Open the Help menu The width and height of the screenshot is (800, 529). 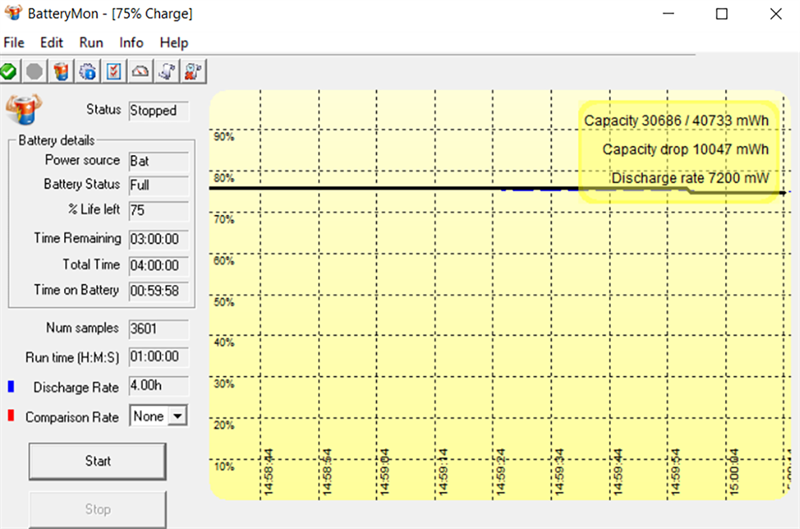coord(174,42)
